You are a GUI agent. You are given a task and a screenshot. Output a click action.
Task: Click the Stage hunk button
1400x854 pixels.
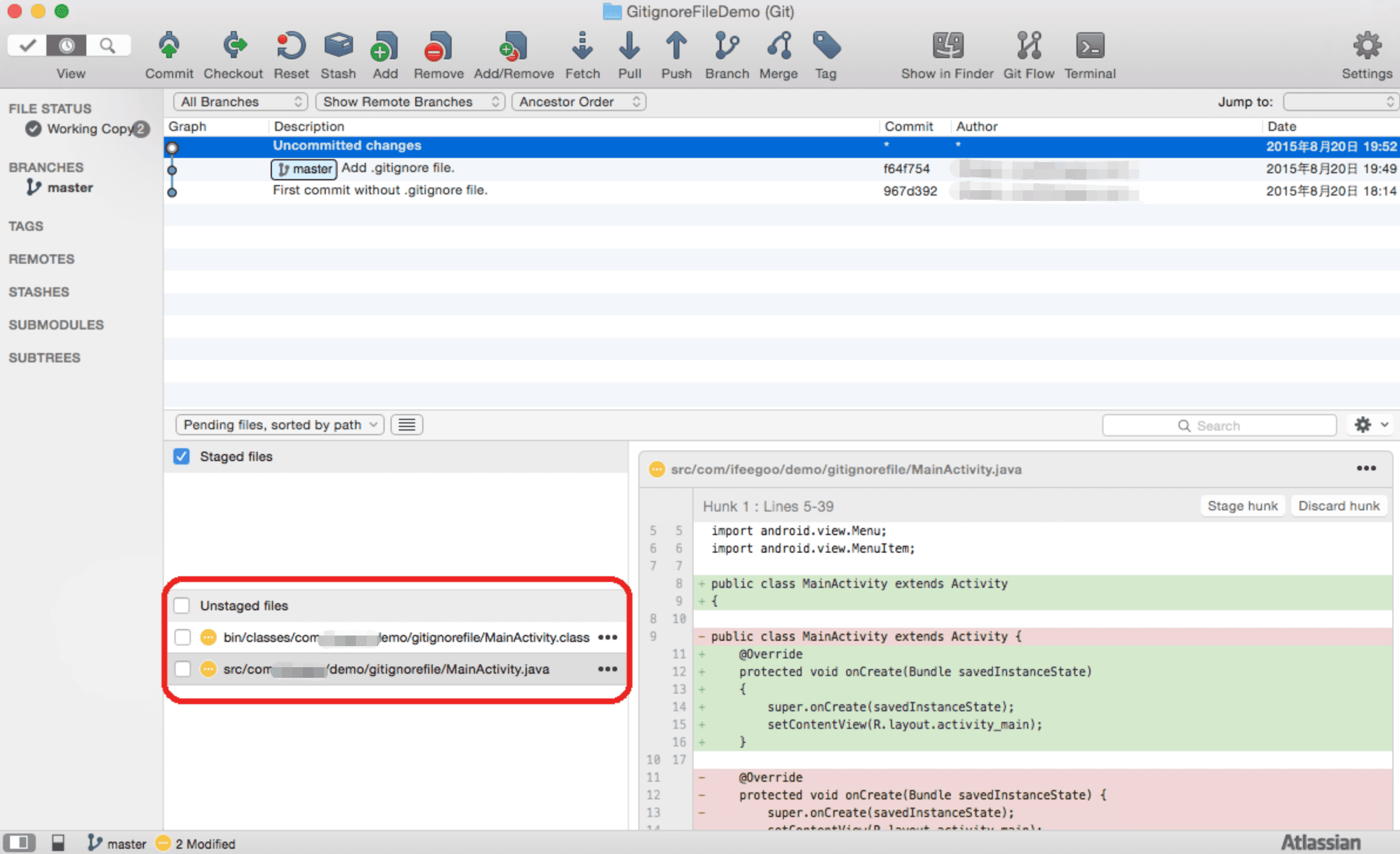pyautogui.click(x=1243, y=506)
